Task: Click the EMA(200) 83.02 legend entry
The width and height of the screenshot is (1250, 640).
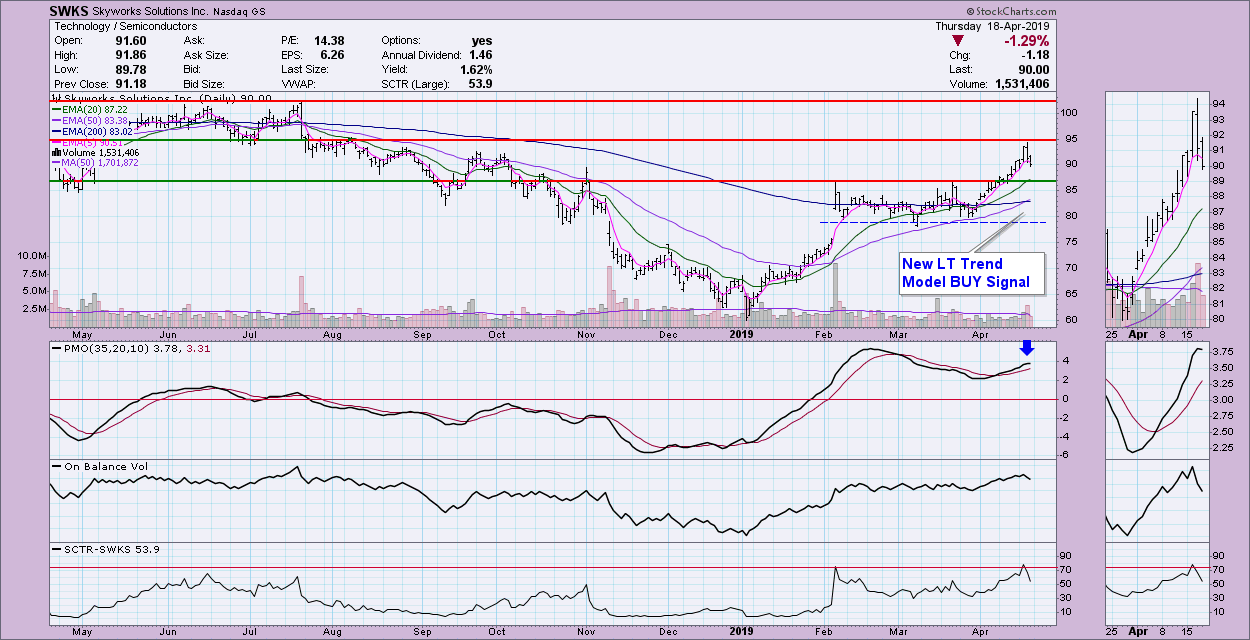Action: coord(92,132)
